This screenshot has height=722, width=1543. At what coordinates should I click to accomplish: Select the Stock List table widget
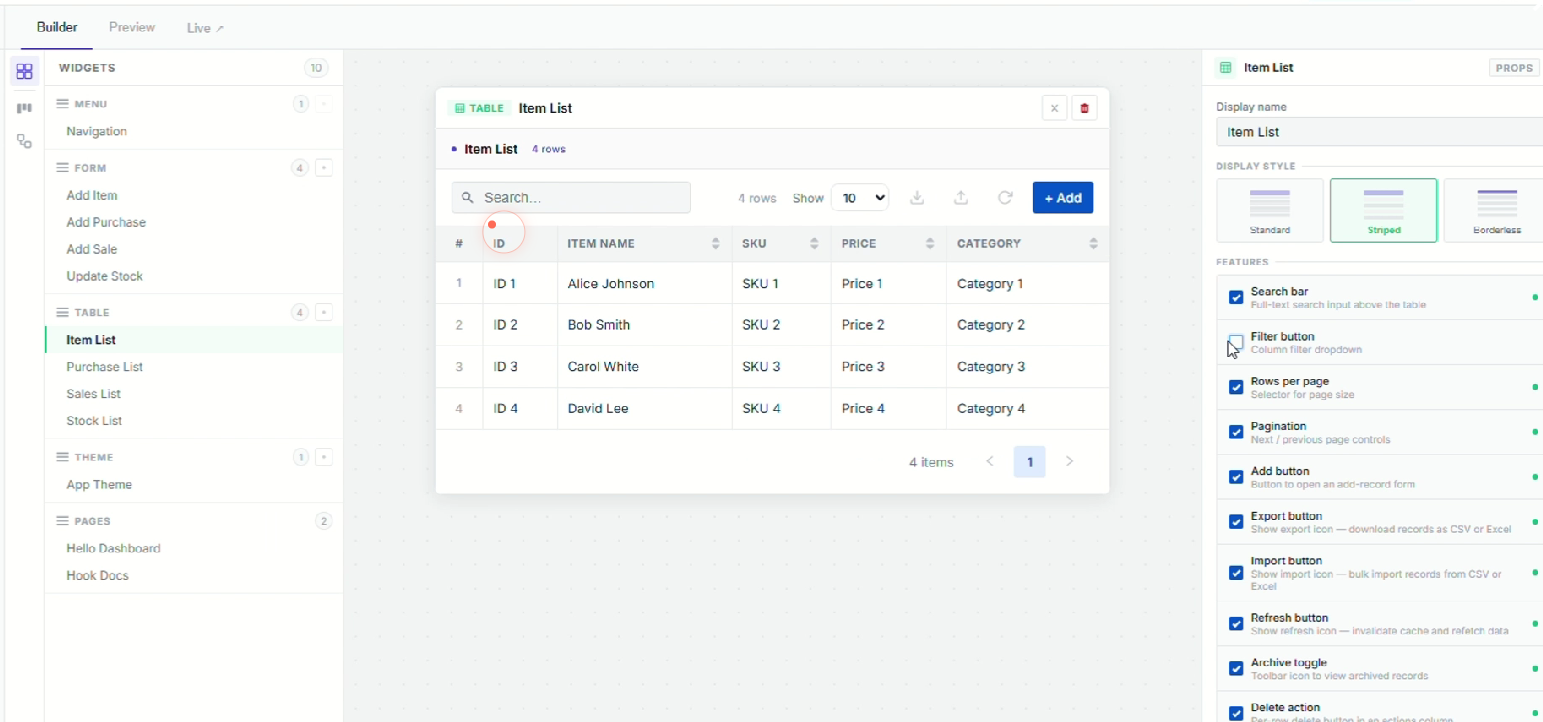pyautogui.click(x=95, y=421)
